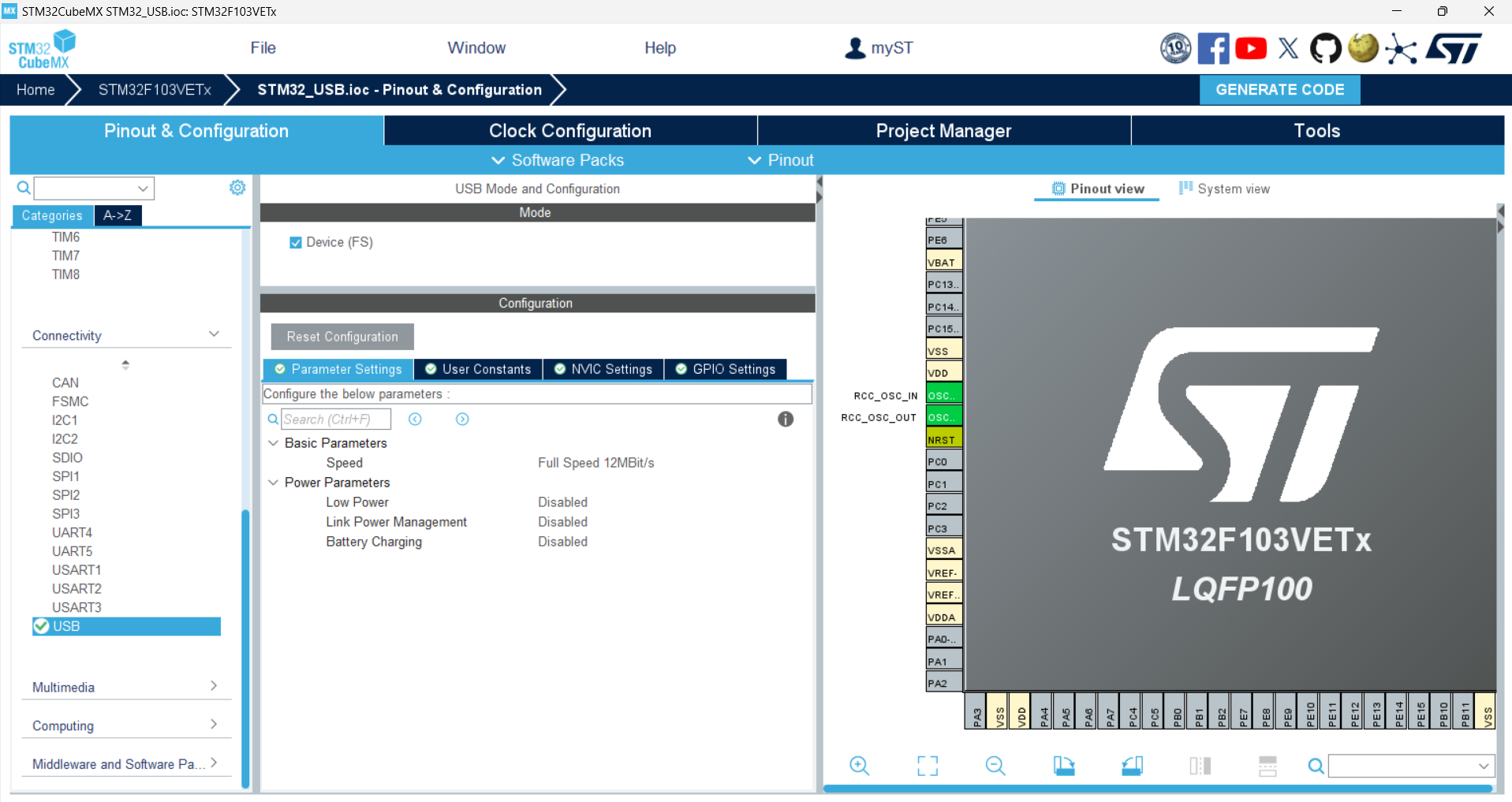
Task: Focus the parameter Search (Ctrl+F) field
Action: [336, 420]
